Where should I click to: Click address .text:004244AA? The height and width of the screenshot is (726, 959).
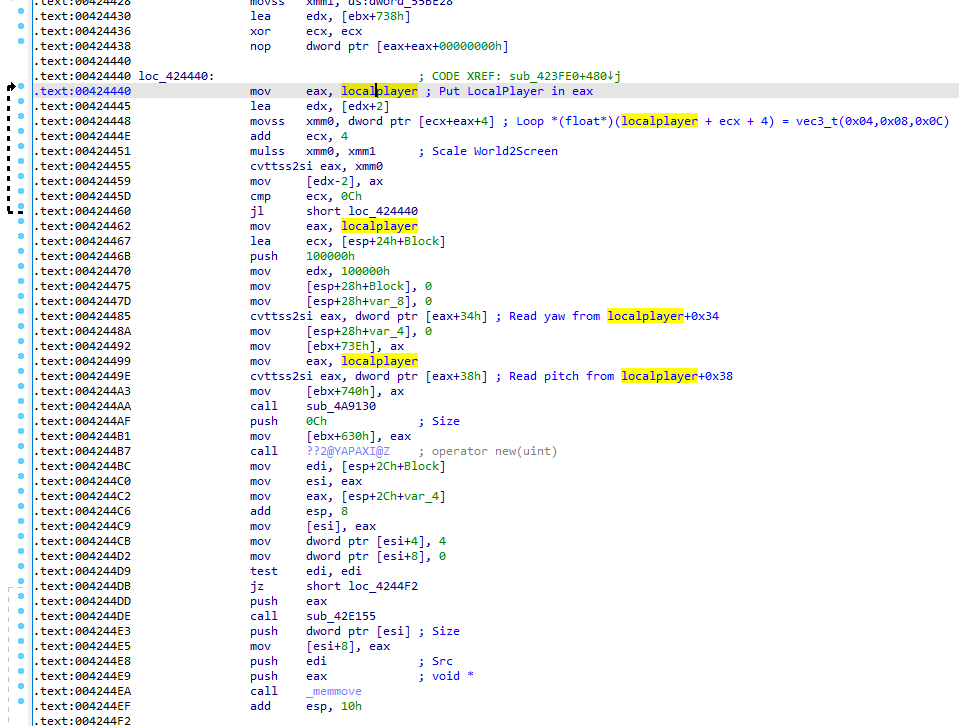click(82, 406)
